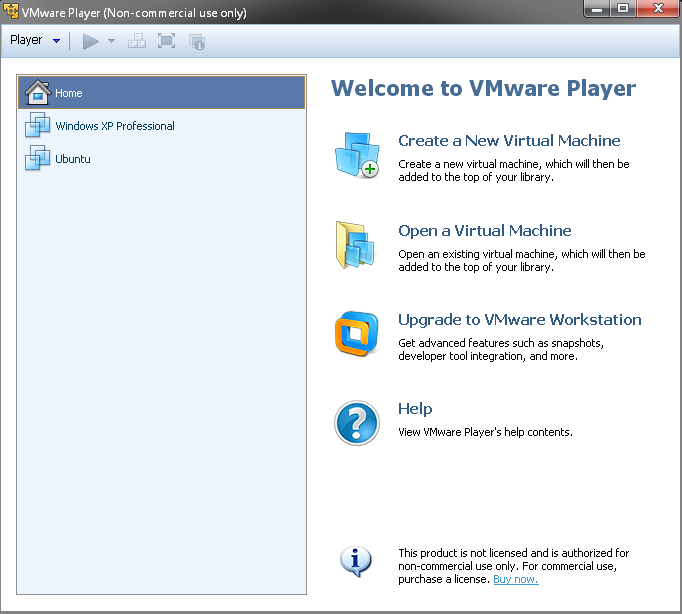This screenshot has width=682, height=614.
Task: Click the blue question mark help icon
Action: 357,423
